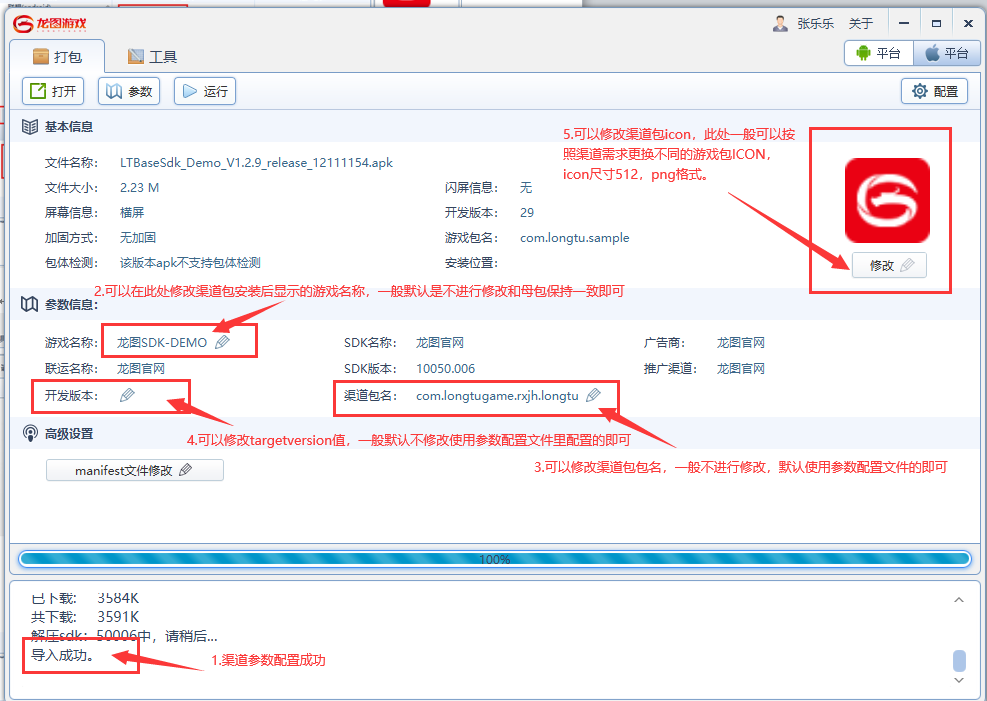Click the 基本信息 section book icon
987x701 pixels.
coord(30,127)
